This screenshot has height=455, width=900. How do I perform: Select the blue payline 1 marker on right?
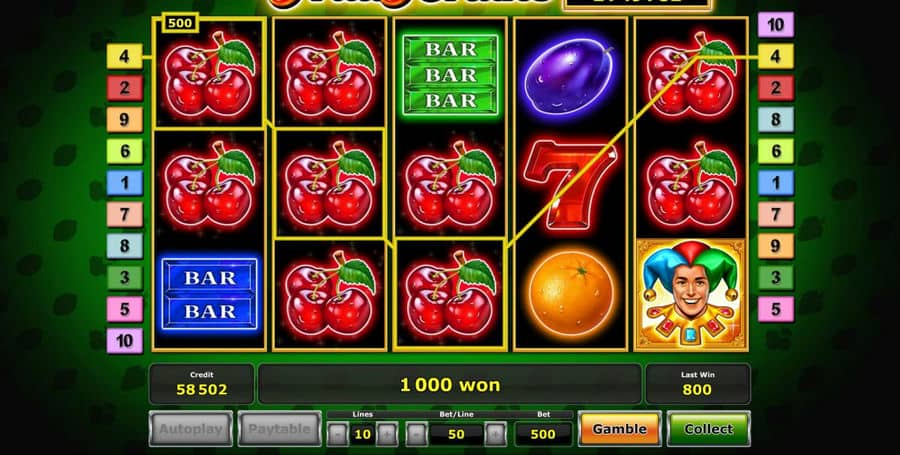coord(775,183)
